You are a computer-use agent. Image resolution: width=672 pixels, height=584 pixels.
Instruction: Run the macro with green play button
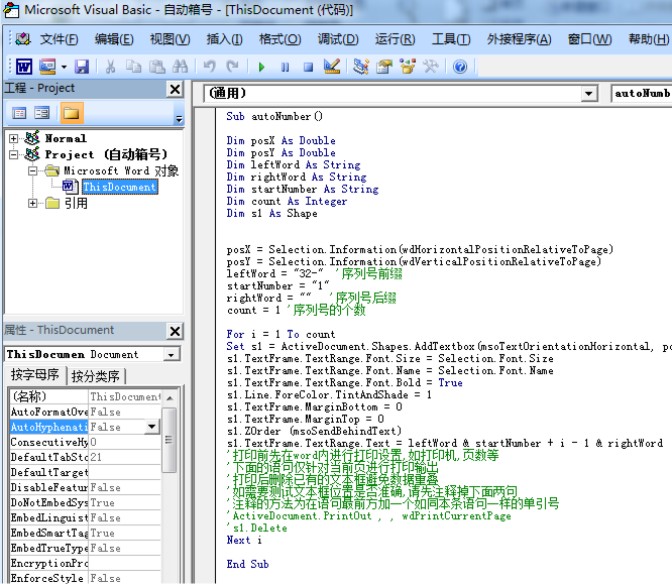261,67
